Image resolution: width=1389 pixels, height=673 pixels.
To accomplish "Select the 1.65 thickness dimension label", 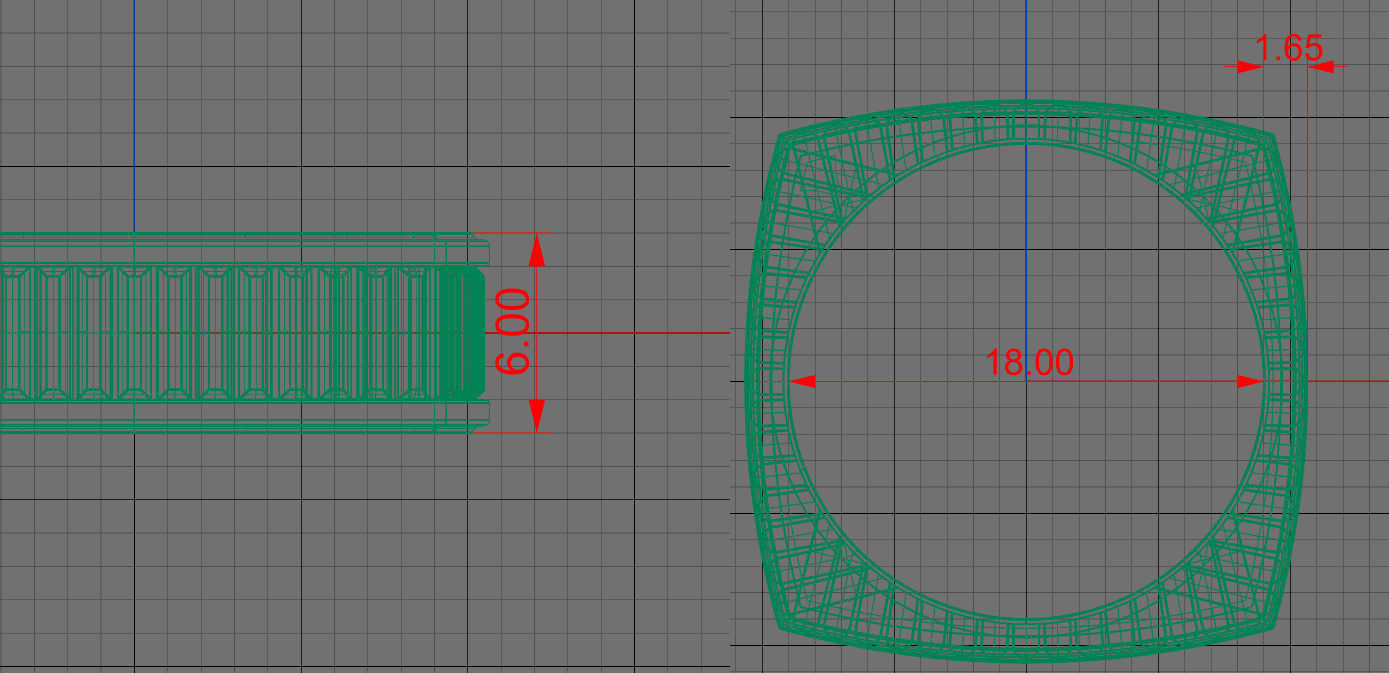I will [1289, 48].
